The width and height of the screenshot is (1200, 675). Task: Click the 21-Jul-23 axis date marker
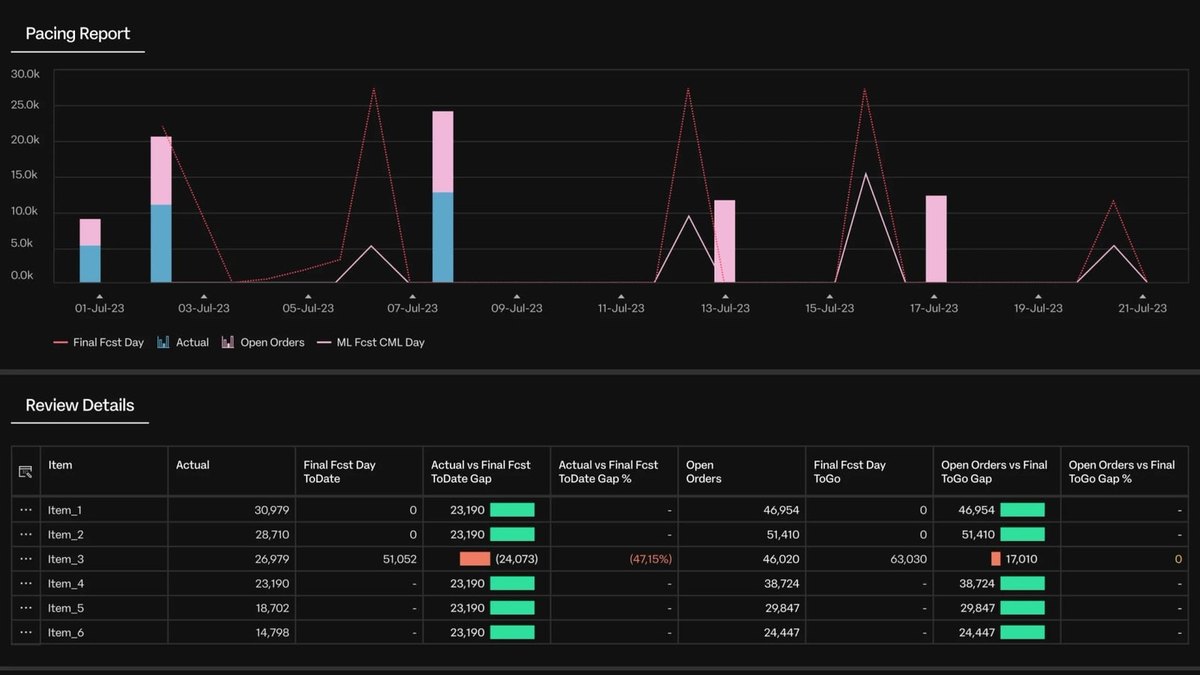[x=1142, y=305]
